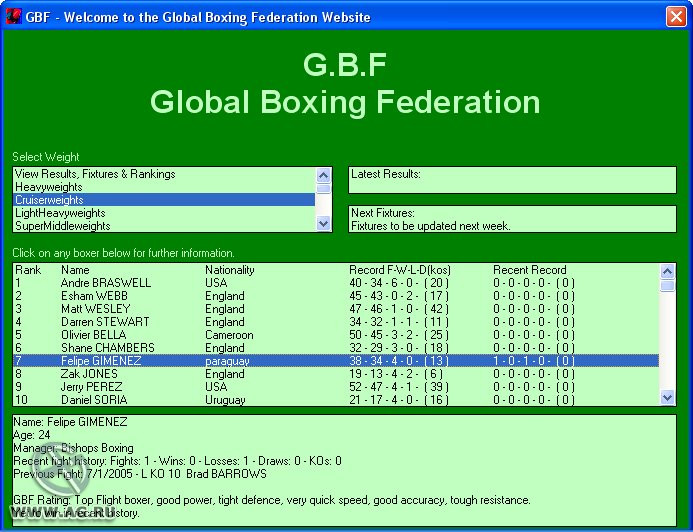Click the Age: 24 line

click(x=32, y=435)
